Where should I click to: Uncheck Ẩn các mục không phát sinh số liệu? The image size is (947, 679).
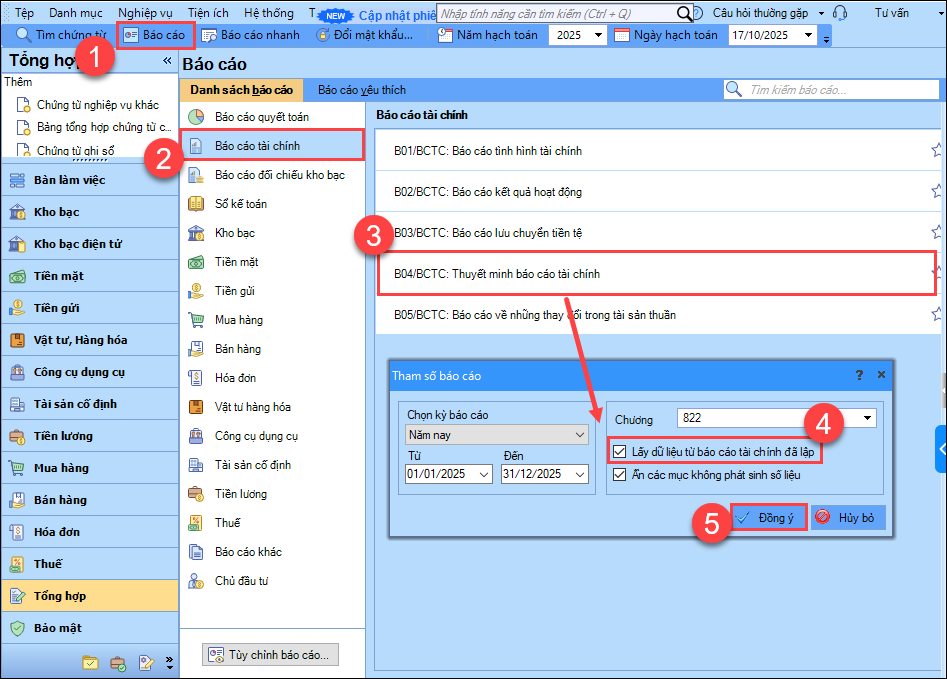(x=621, y=474)
